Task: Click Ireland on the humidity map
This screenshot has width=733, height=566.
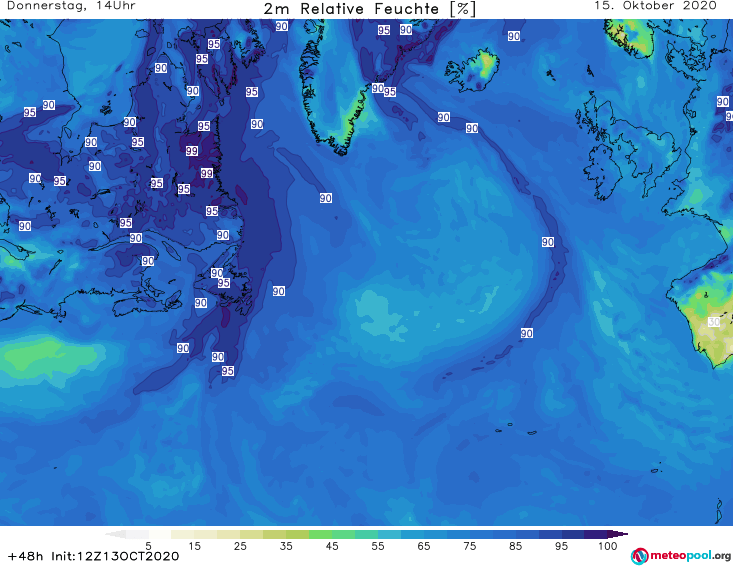Action: [603, 172]
